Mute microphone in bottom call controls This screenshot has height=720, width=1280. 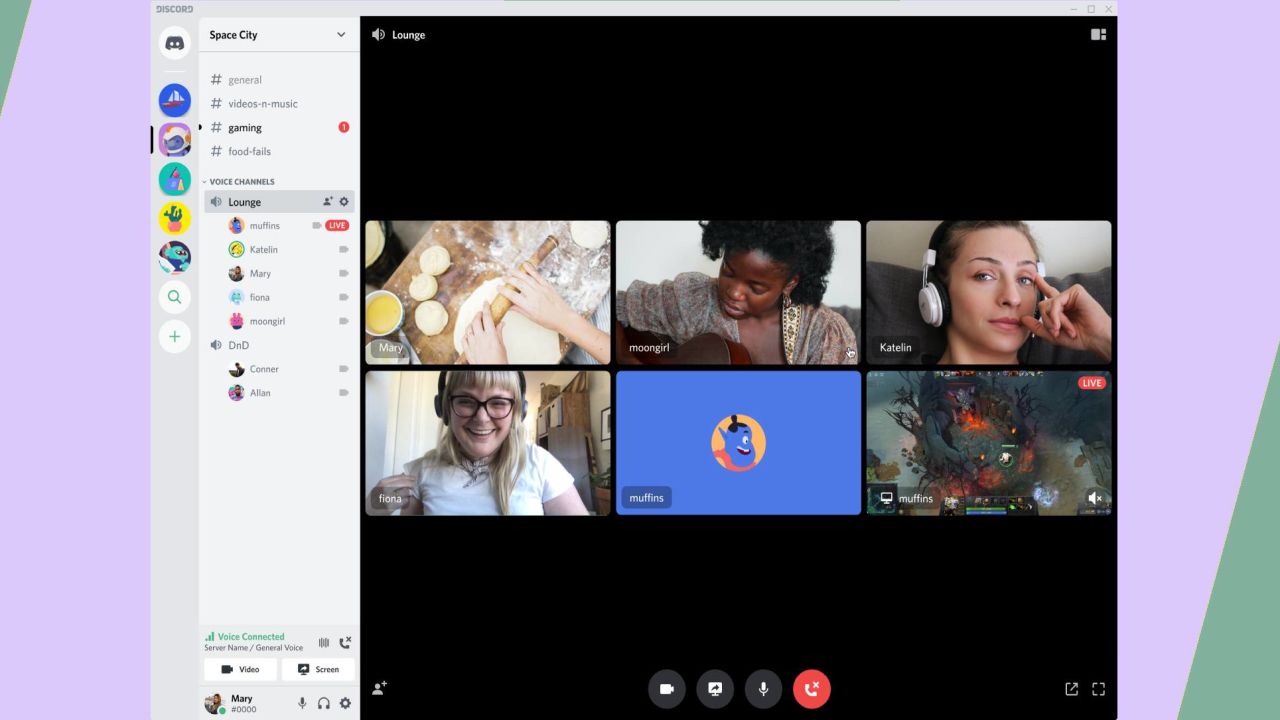pyautogui.click(x=763, y=689)
